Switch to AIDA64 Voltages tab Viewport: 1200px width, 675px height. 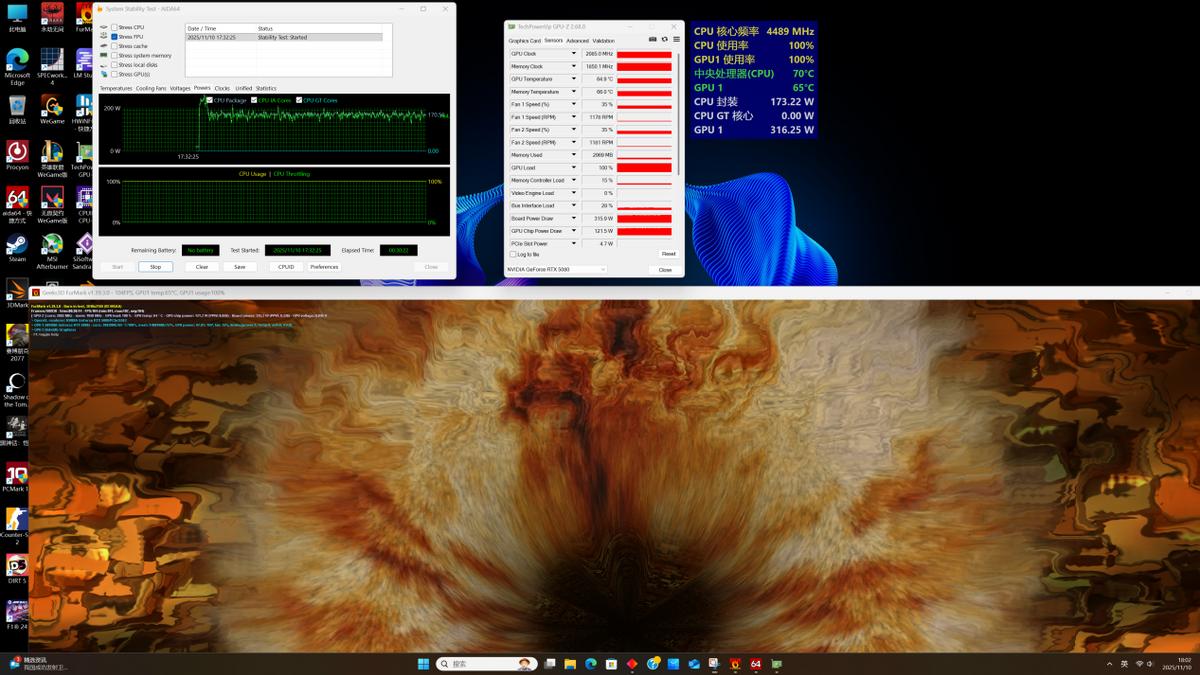point(180,88)
